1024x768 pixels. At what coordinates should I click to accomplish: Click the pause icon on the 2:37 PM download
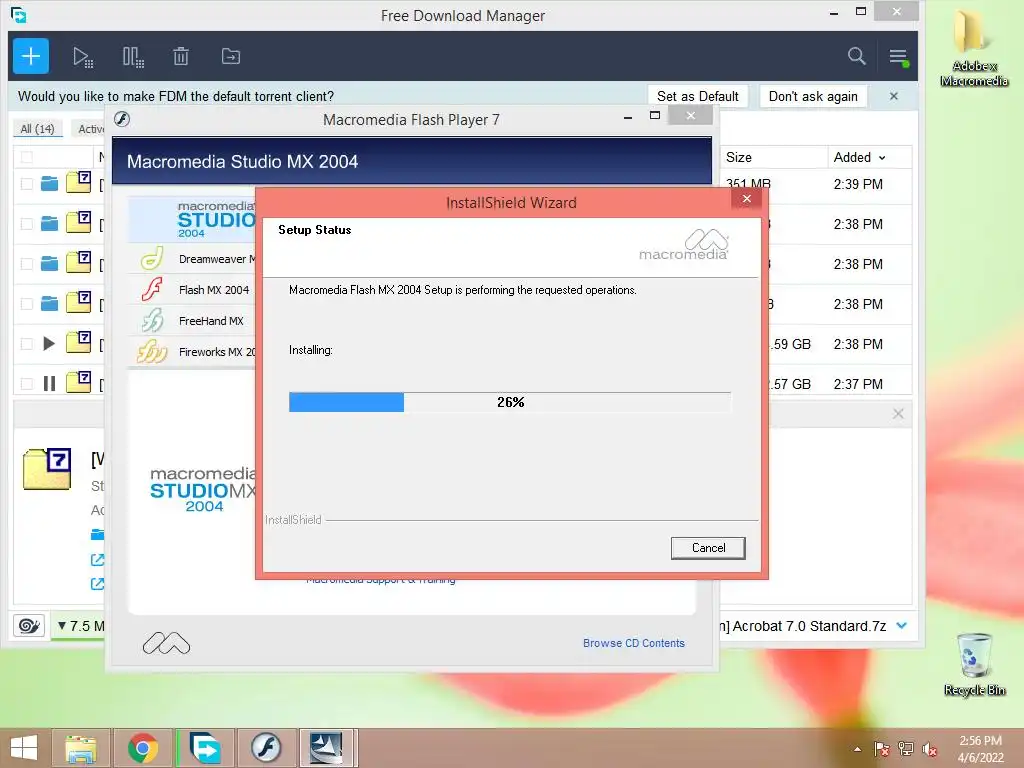click(x=49, y=383)
